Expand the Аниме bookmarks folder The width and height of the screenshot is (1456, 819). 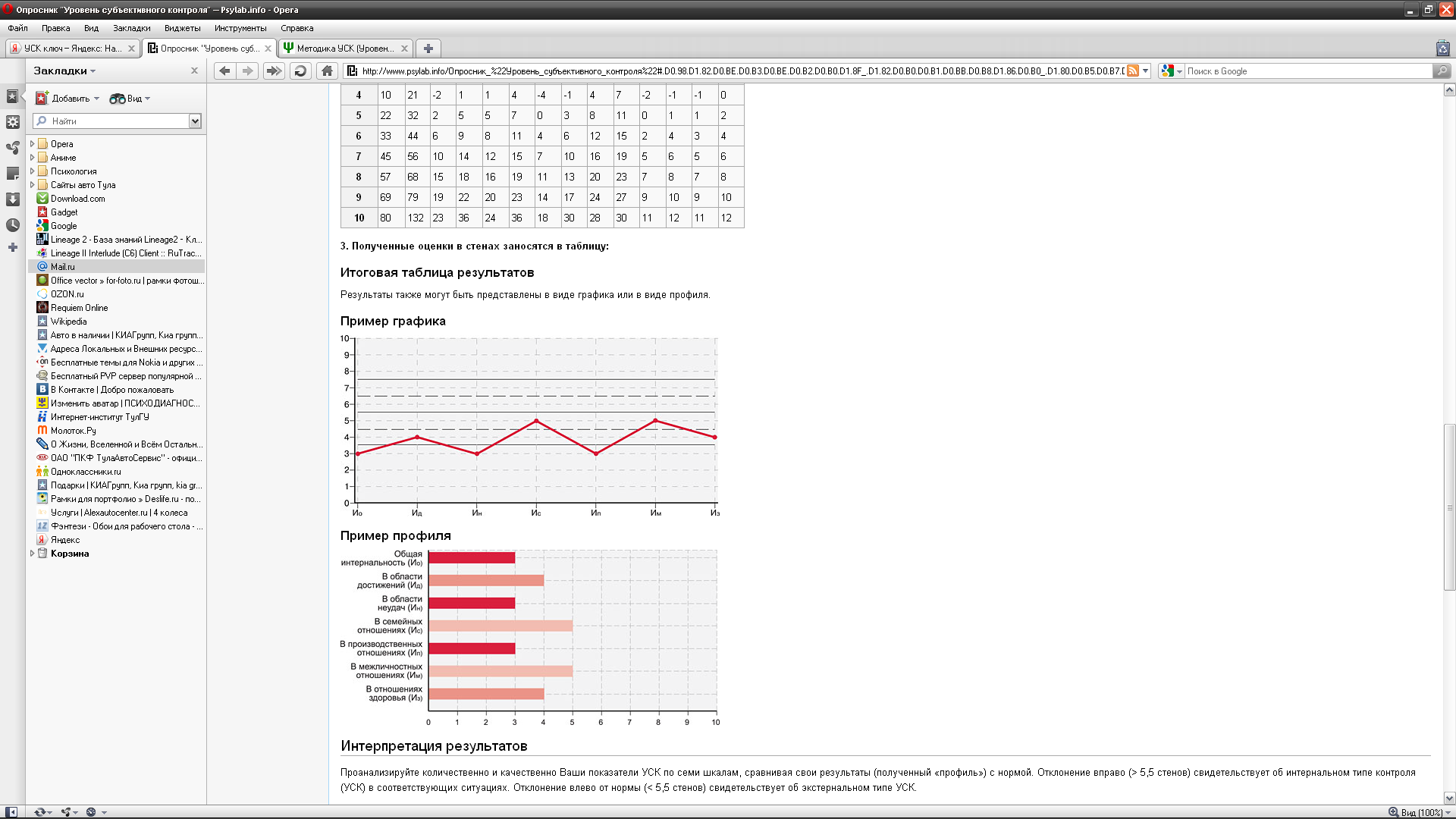[32, 157]
